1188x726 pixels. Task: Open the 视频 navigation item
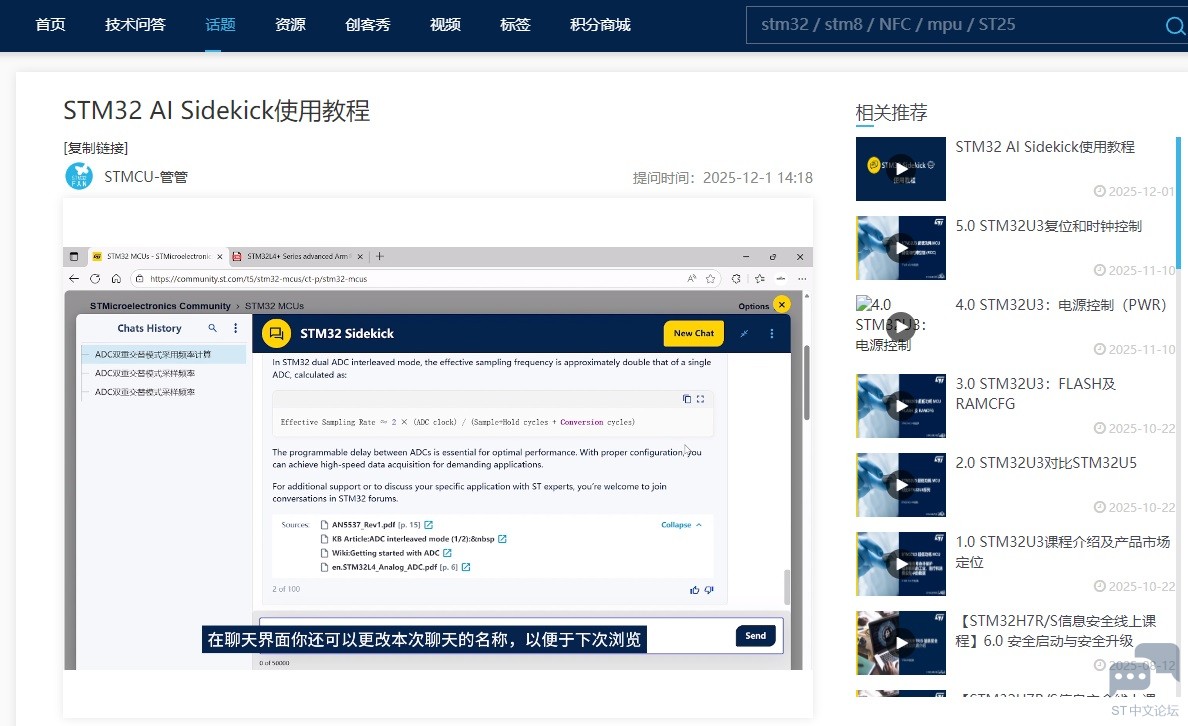click(445, 24)
